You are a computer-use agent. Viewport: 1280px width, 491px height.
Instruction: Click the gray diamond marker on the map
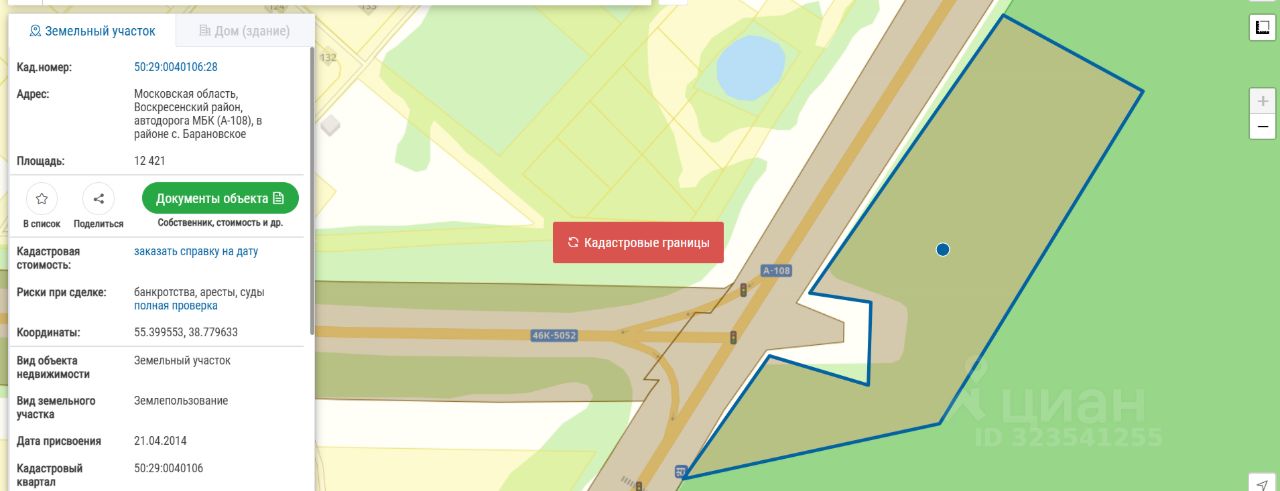click(330, 125)
